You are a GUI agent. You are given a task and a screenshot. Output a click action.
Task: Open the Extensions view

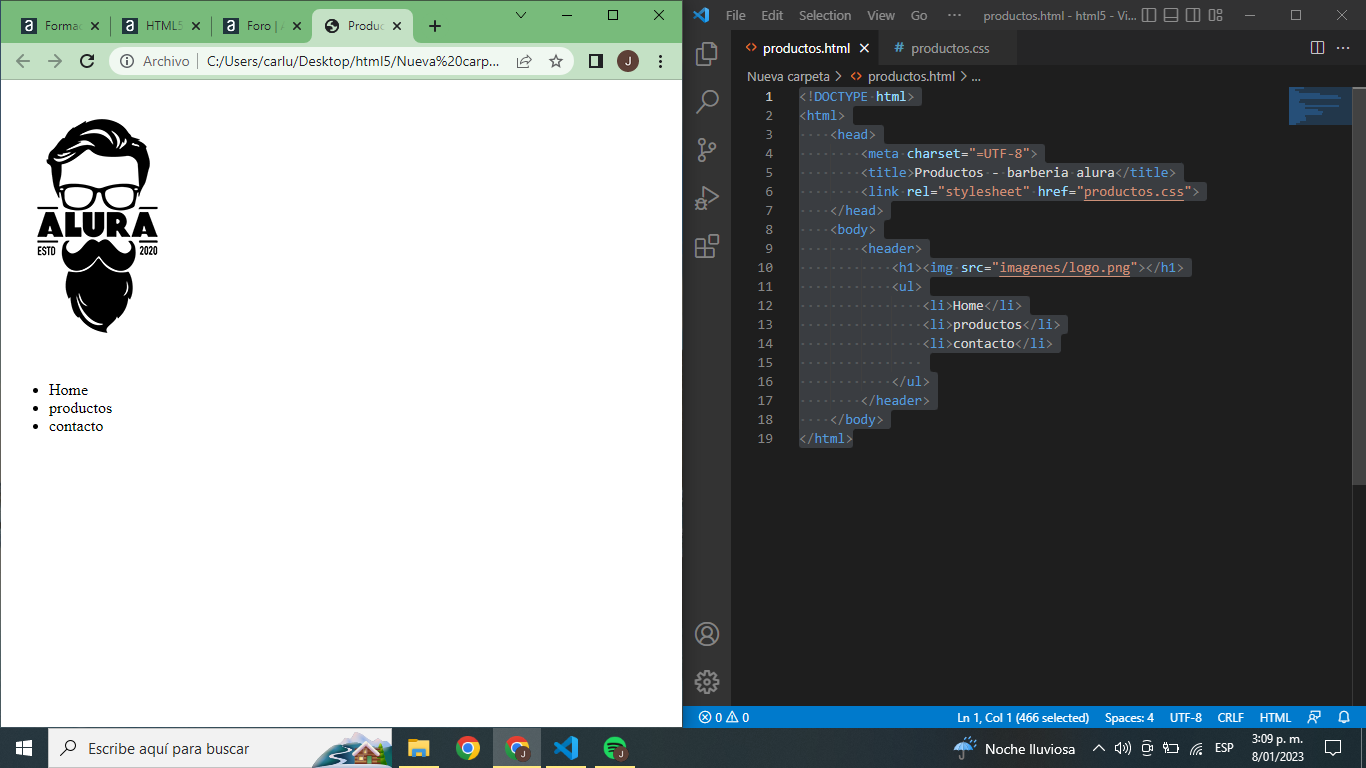coord(707,246)
